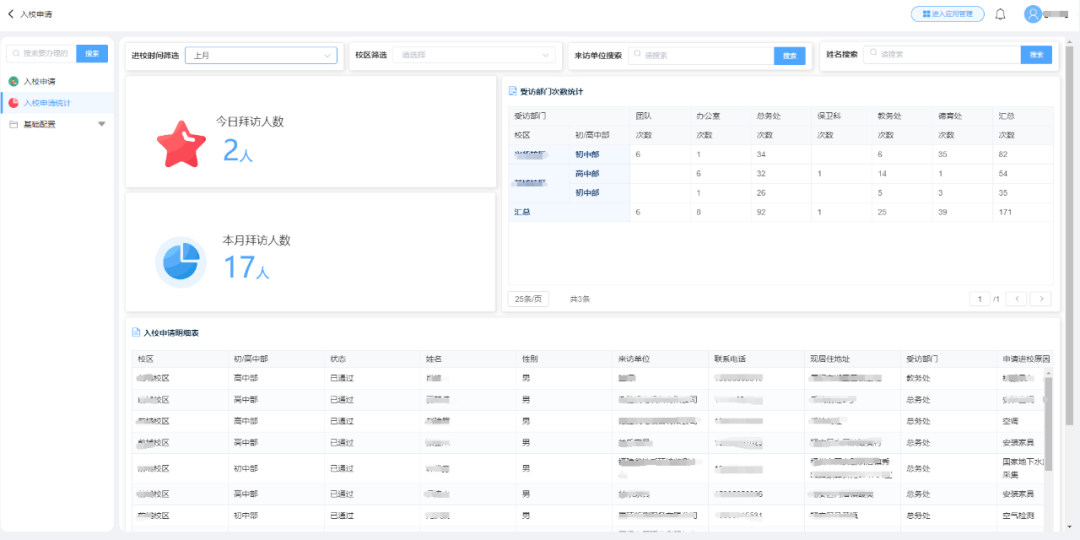Click 搜索 button next to 姓名搜索
Viewport: 1080px width, 540px height.
coord(1036,55)
